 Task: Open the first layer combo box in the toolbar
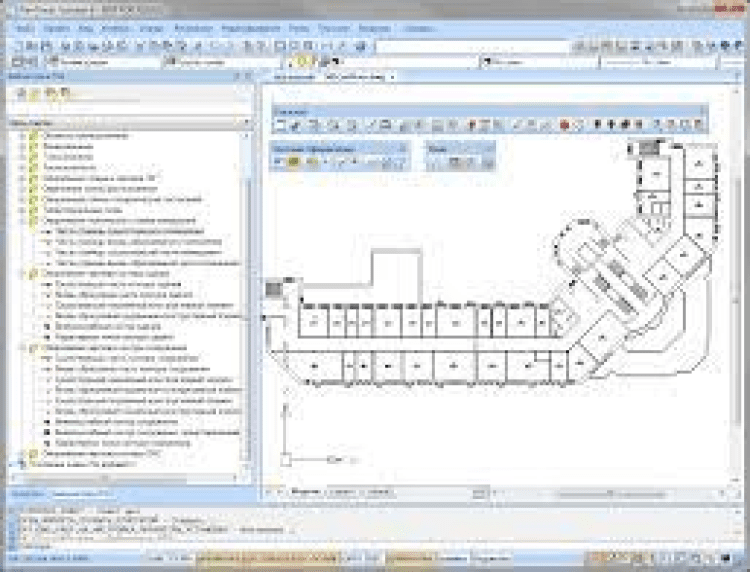(103, 62)
